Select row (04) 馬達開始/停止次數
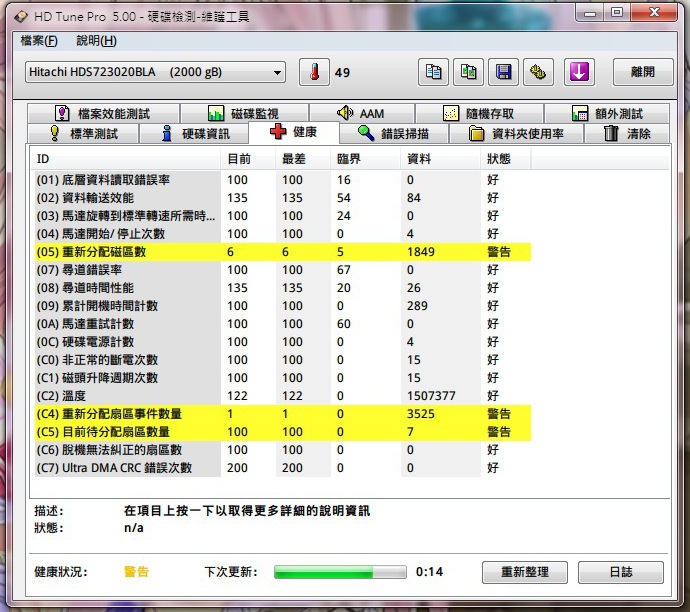Image resolution: width=690 pixels, height=612 pixels. [283, 234]
